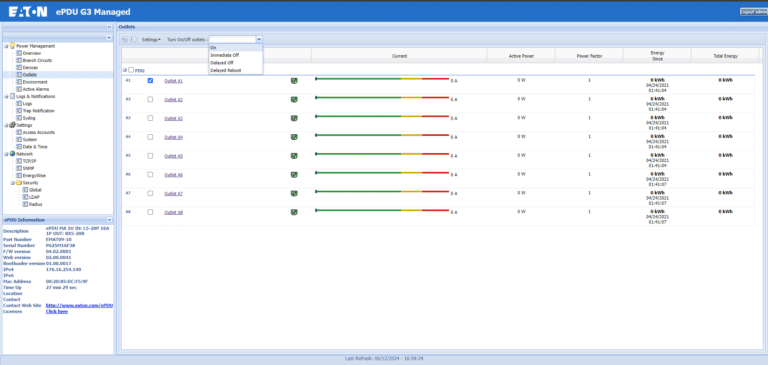The height and width of the screenshot is (365, 768).
Task: Uncheck the Outlet A1 checkbox
Action: [x=150, y=80]
